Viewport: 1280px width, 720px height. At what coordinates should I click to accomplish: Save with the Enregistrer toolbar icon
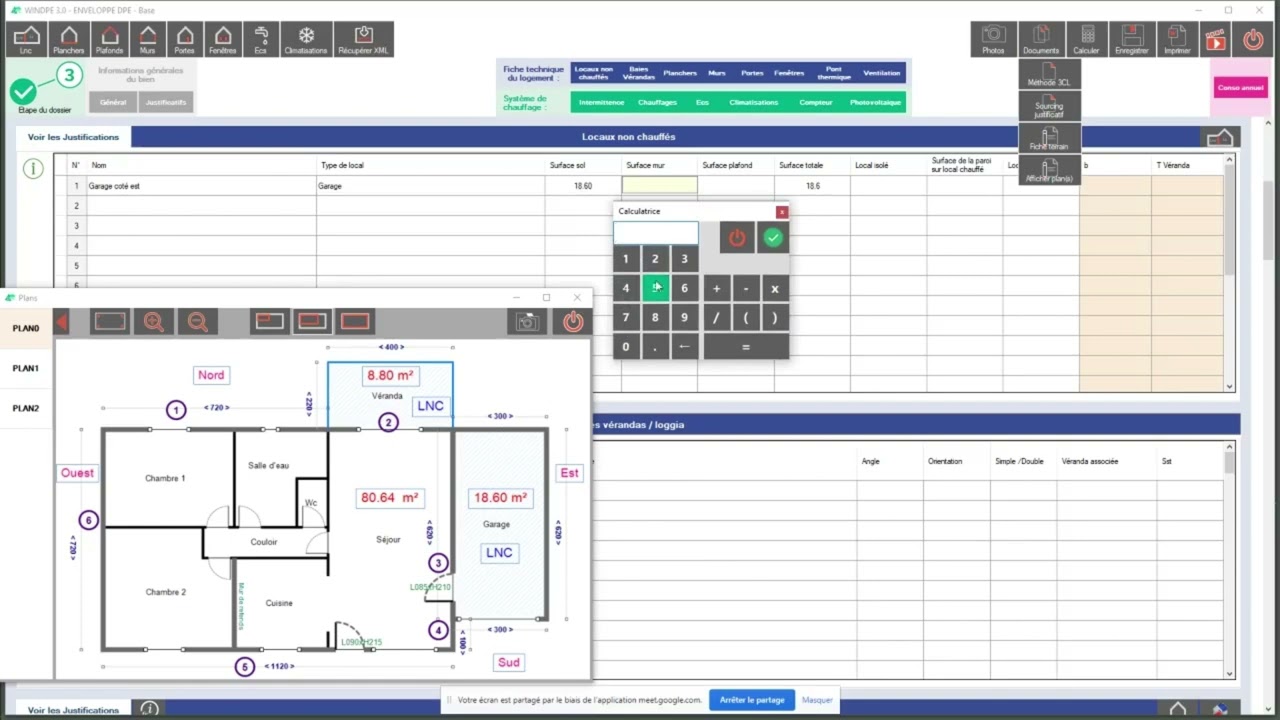(1132, 39)
